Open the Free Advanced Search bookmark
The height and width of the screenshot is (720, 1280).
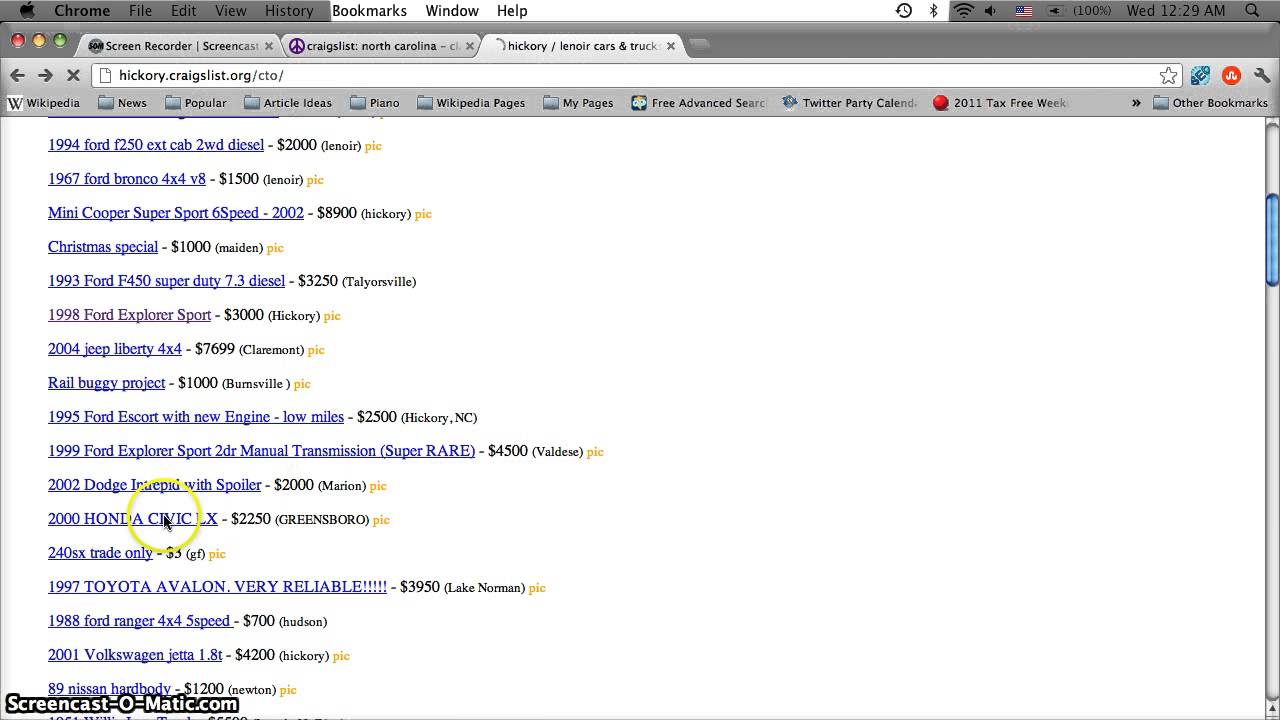point(698,103)
